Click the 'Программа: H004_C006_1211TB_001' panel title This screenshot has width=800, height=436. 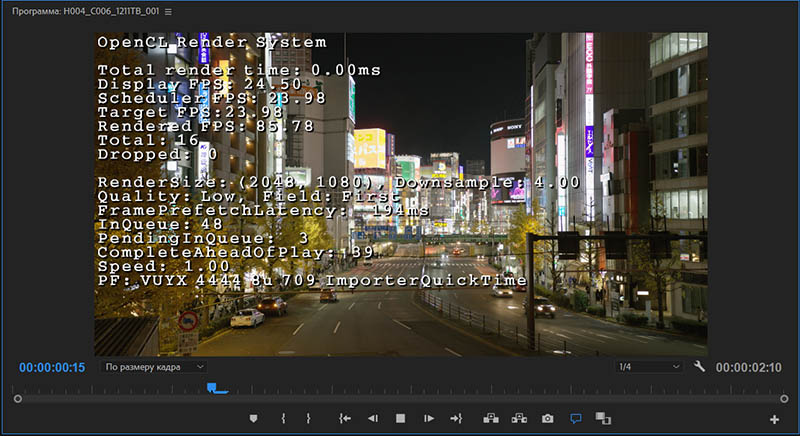coord(86,11)
